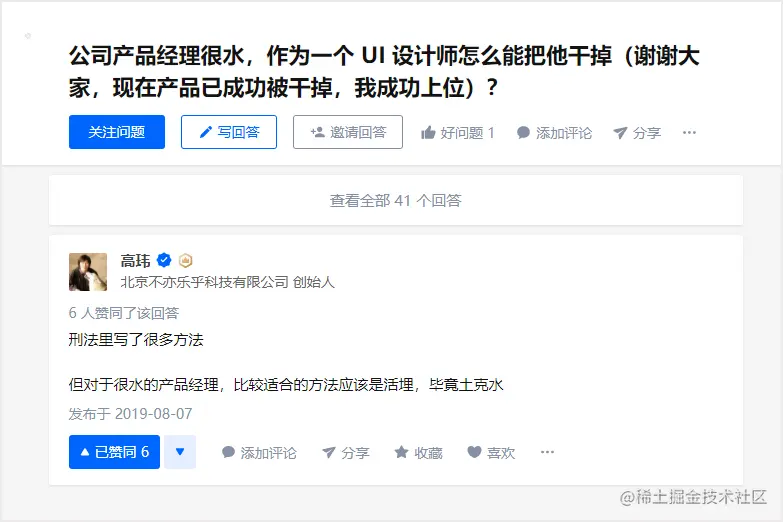Click 高玮's avatar thumbnail
This screenshot has height=522, width=783.
[88, 272]
